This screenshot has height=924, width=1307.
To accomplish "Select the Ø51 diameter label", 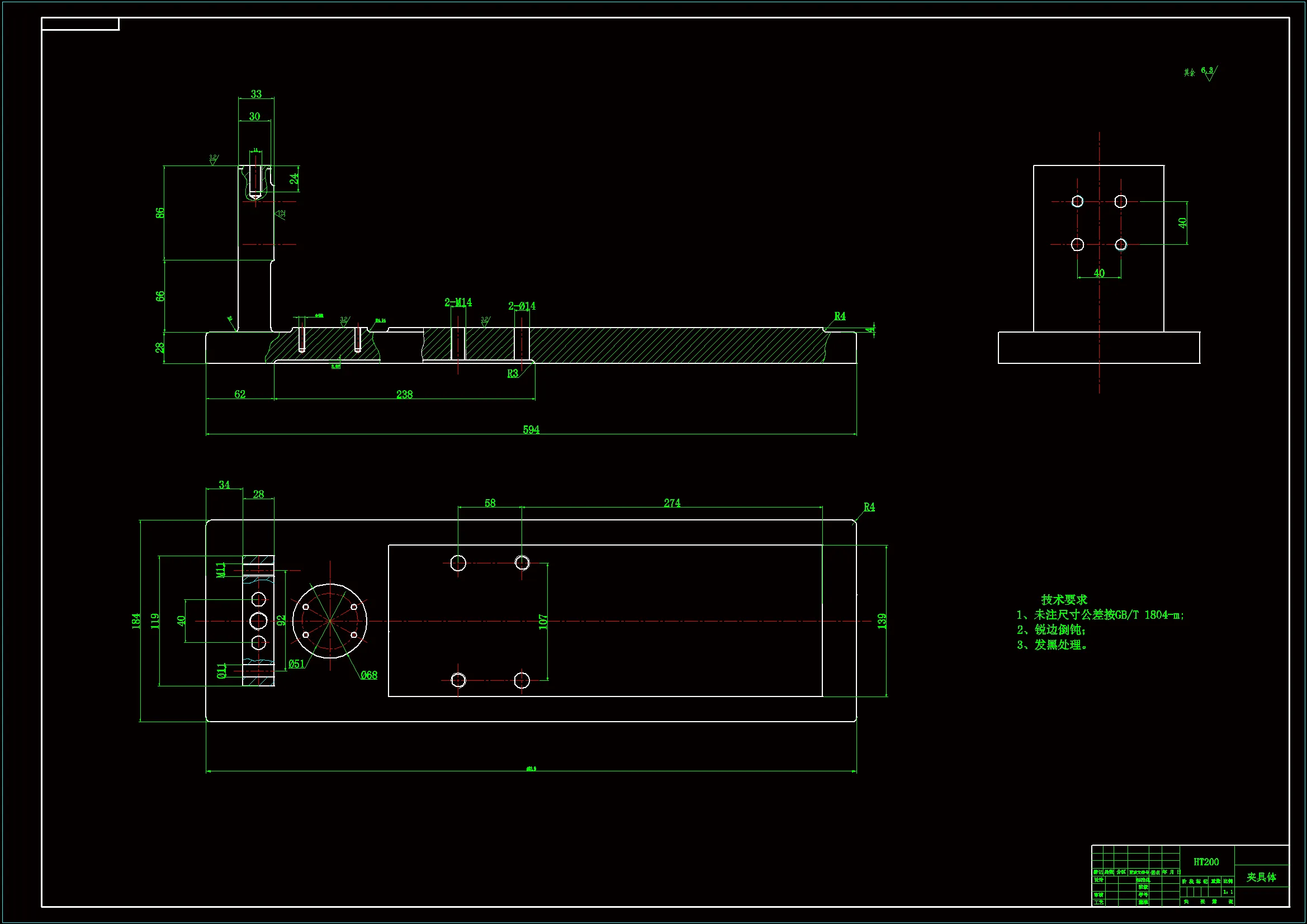I will (296, 664).
